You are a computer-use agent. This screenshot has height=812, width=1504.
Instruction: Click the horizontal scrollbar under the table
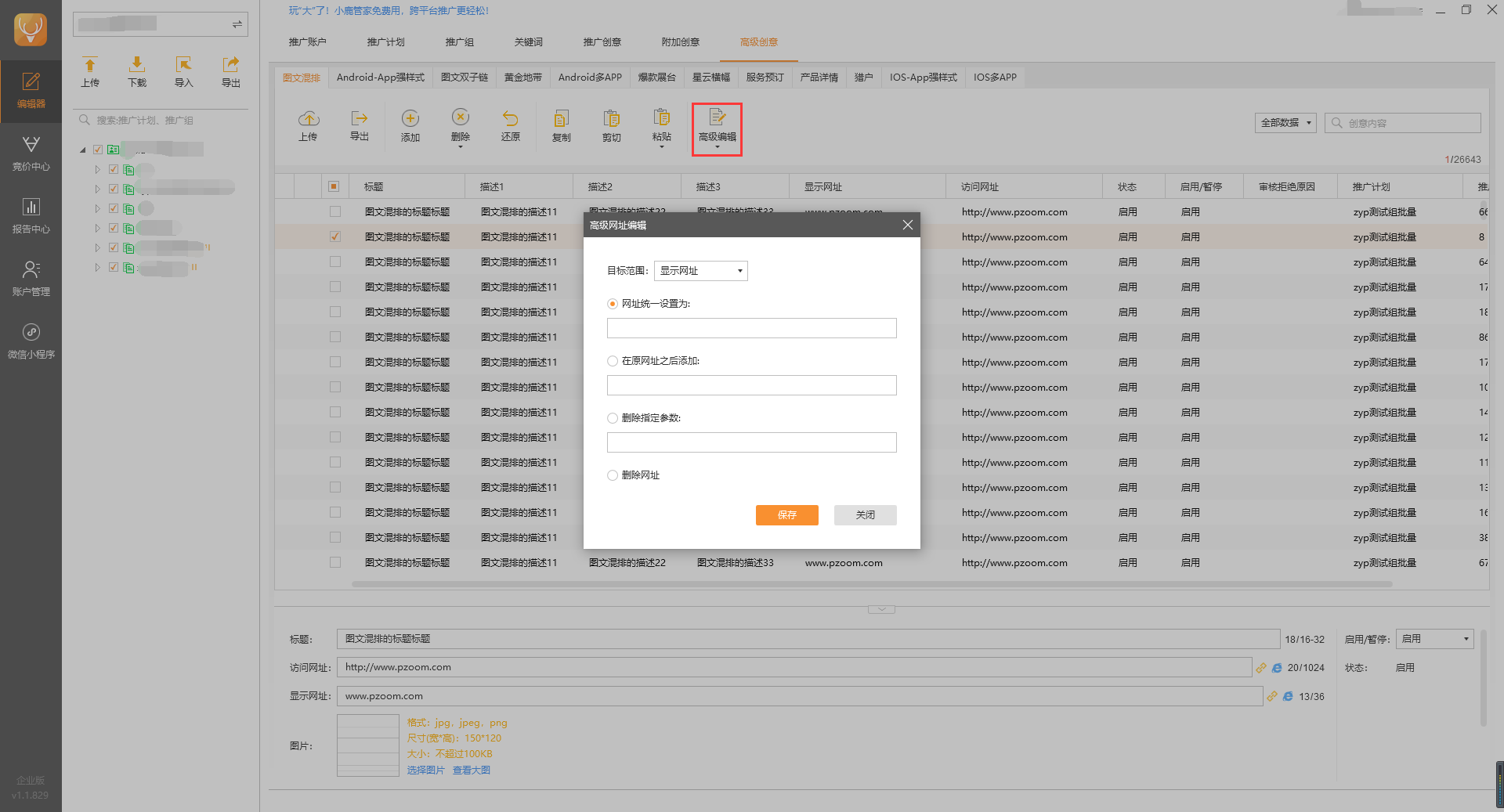click(870, 584)
